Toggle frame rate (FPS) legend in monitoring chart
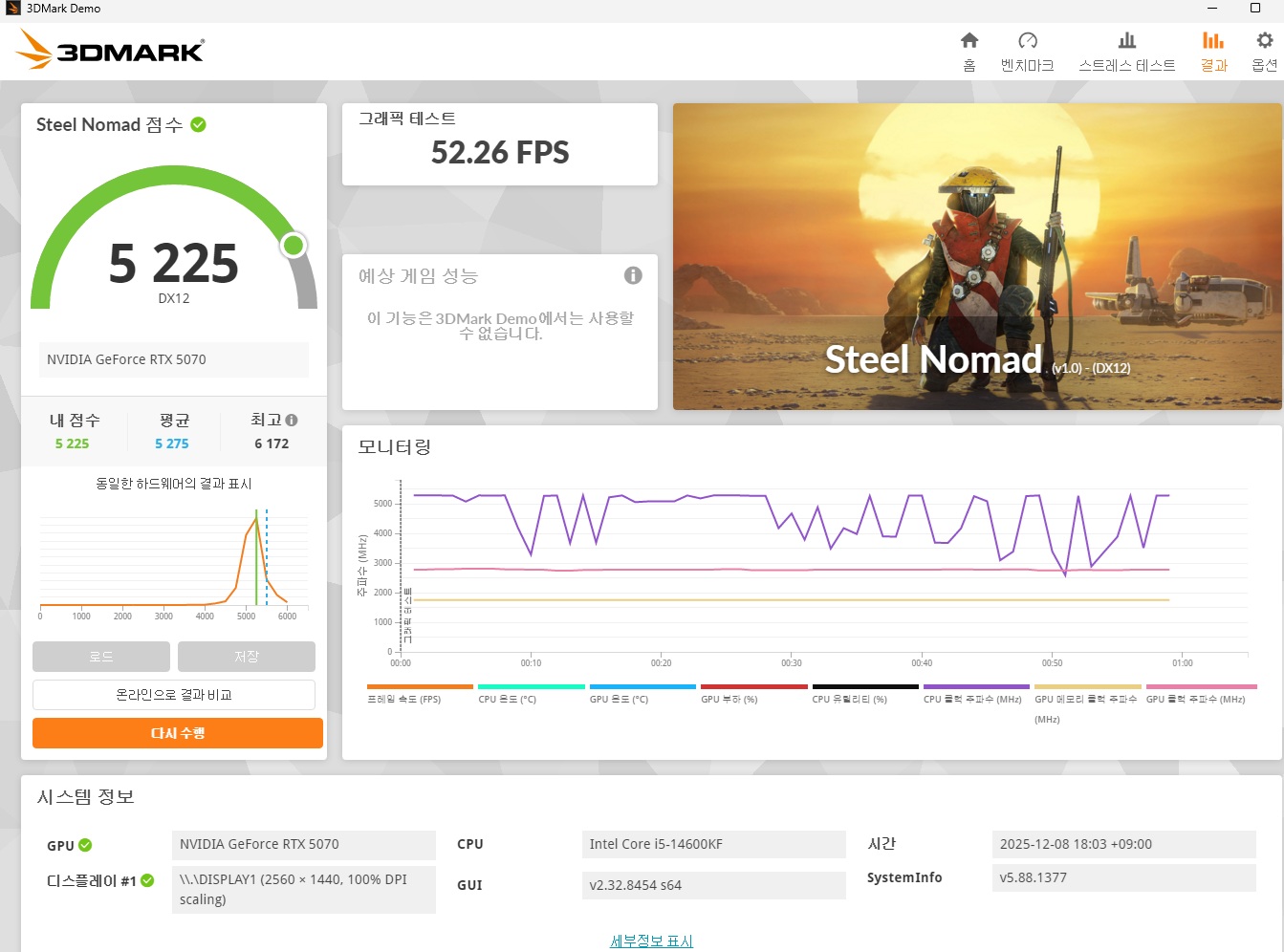Screen dimensions: 1284x952 [x=419, y=687]
